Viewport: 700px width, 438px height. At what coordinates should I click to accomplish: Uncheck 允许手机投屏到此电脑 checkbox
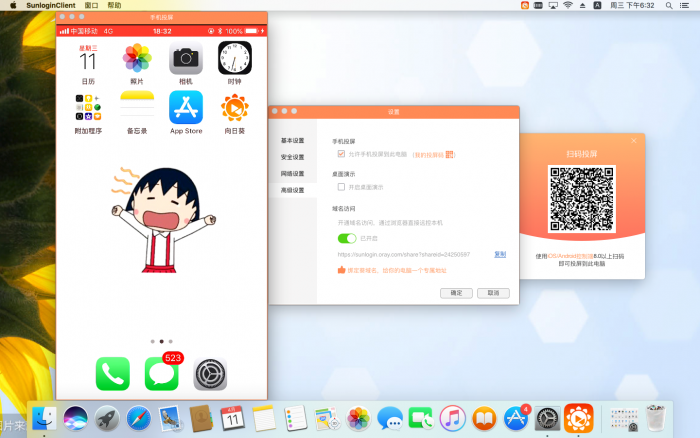tap(341, 154)
